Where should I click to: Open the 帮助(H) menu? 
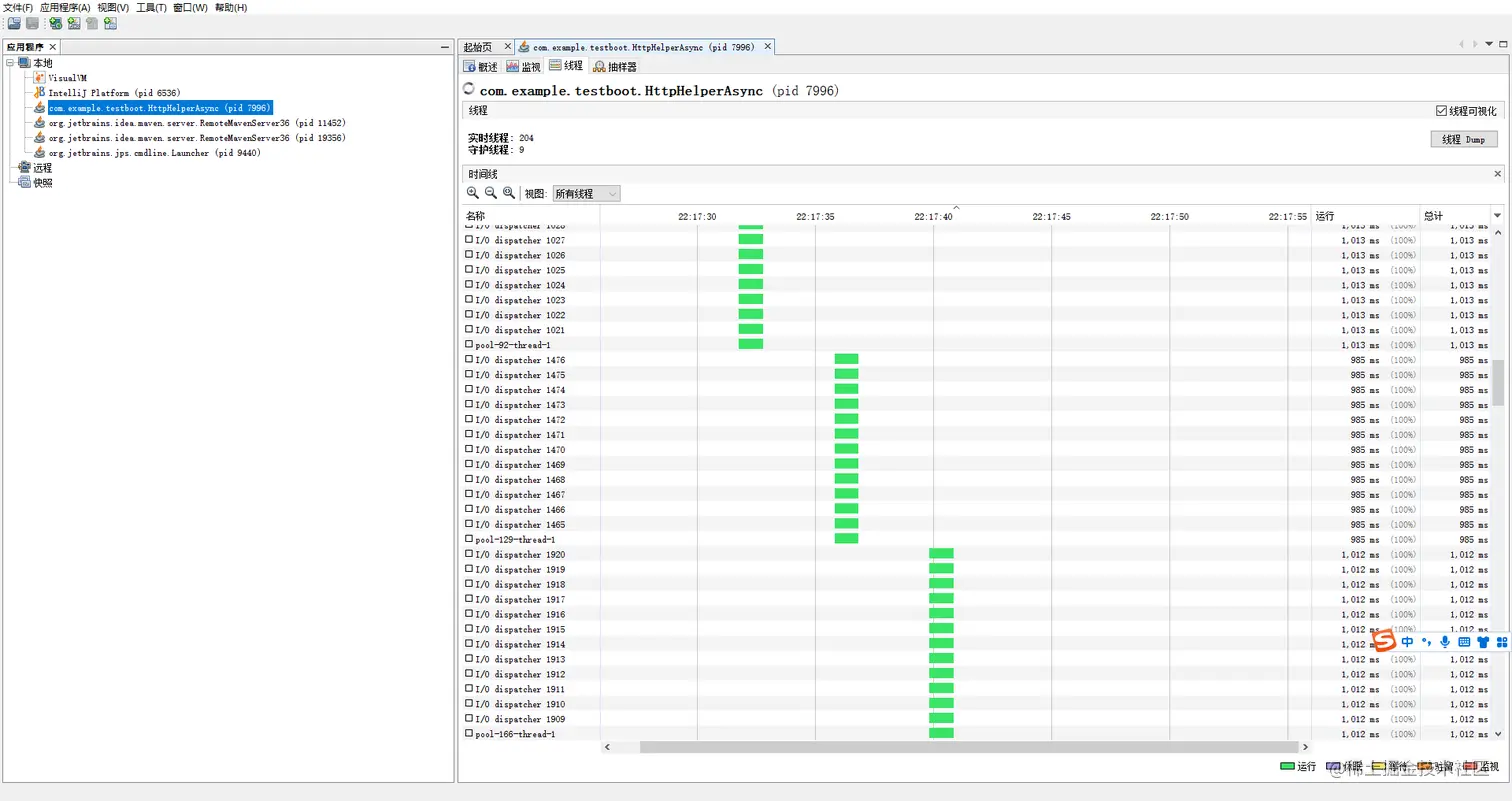tap(231, 7)
